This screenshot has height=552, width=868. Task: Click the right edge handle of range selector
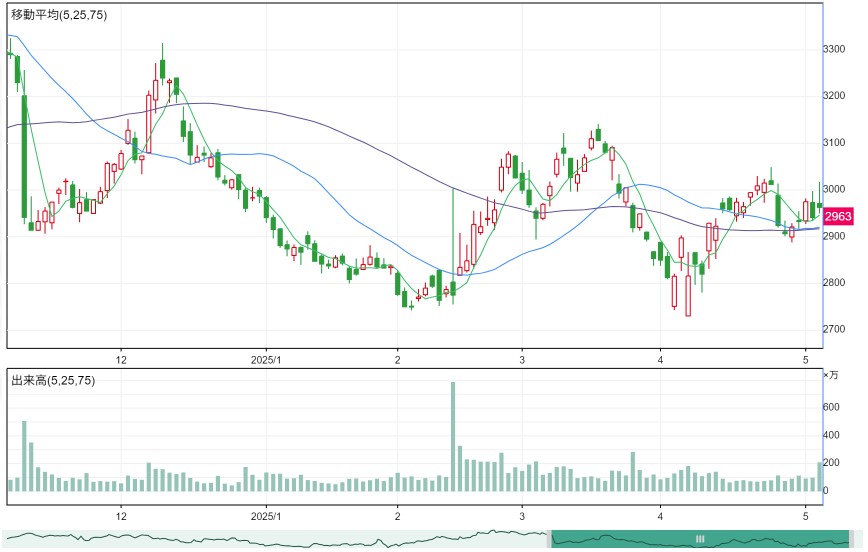[851, 539]
